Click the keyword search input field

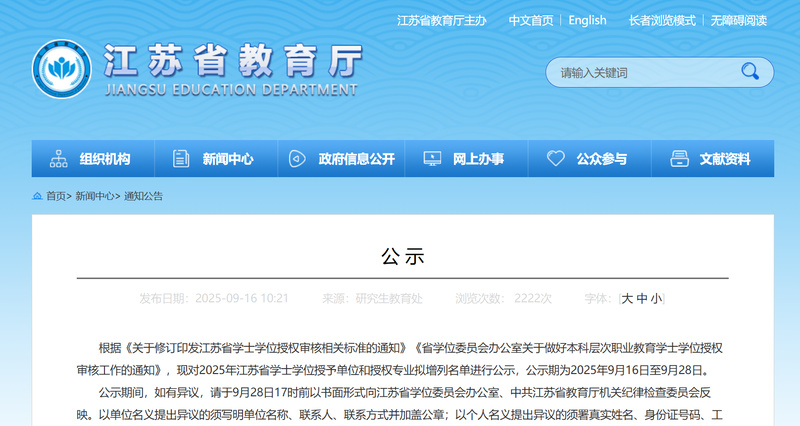640,72
